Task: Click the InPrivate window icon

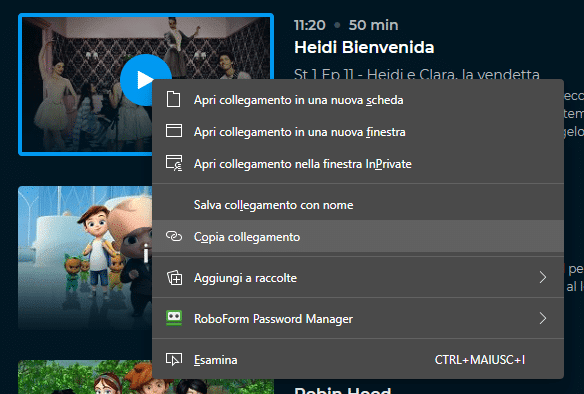Action: (x=174, y=163)
